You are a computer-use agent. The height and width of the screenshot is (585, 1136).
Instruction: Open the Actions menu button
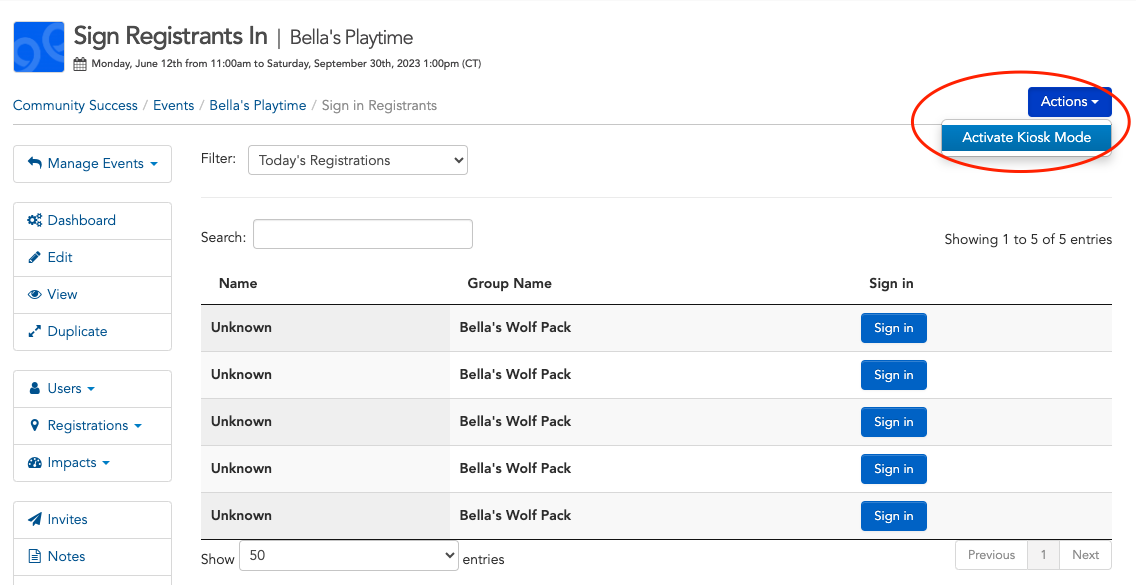point(1069,101)
